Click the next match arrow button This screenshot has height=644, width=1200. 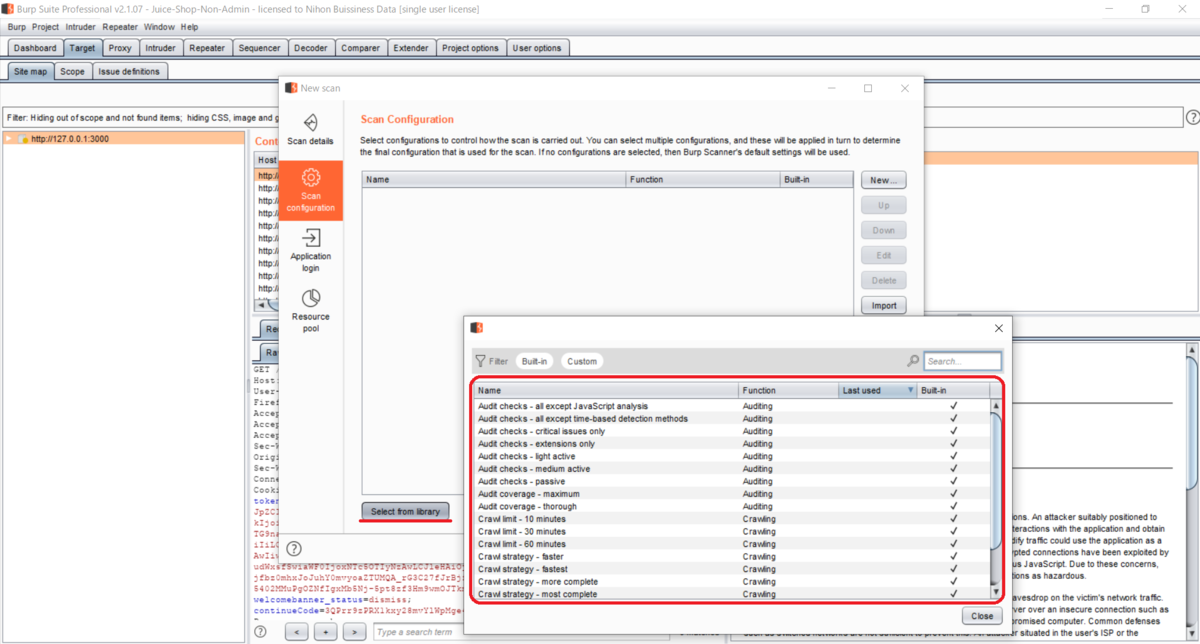coord(354,632)
